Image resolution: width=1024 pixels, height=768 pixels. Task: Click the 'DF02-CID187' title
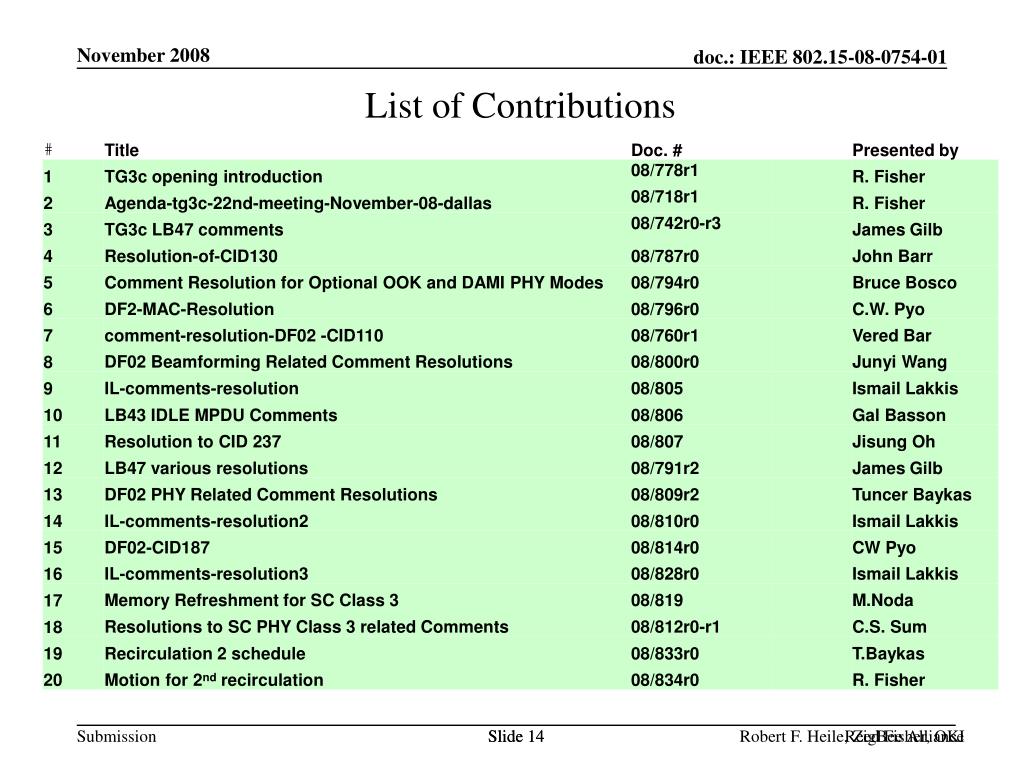(x=157, y=547)
